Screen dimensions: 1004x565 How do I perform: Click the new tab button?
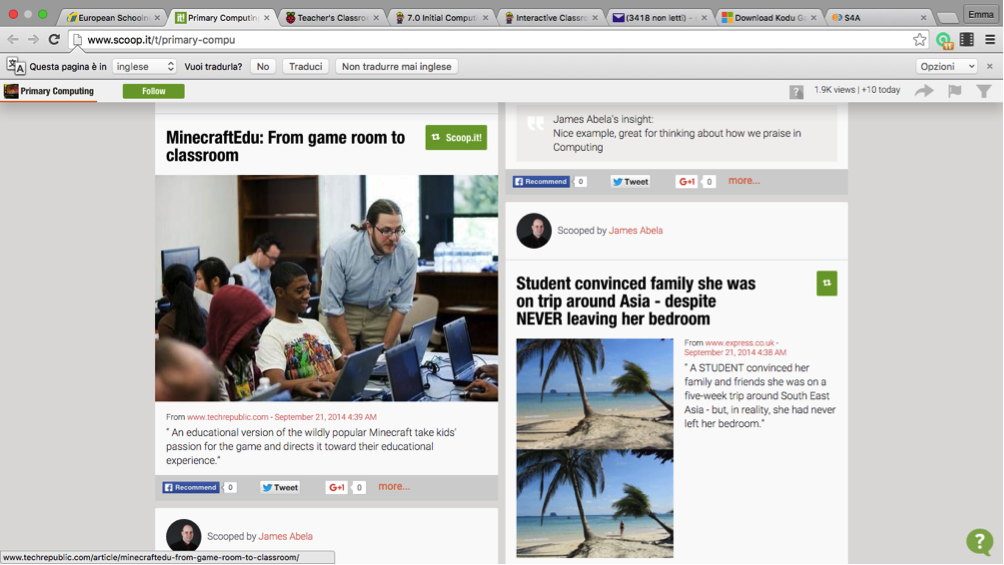click(948, 18)
